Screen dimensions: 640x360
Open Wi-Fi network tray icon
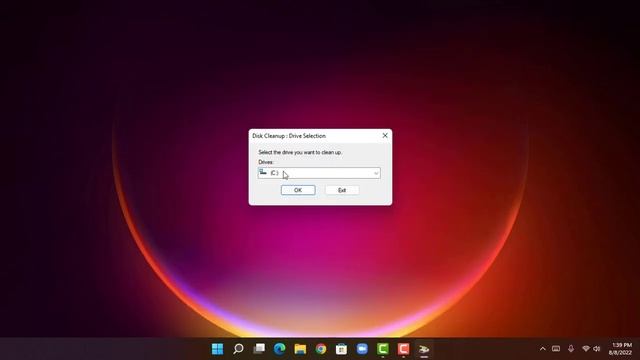[x=586, y=349]
